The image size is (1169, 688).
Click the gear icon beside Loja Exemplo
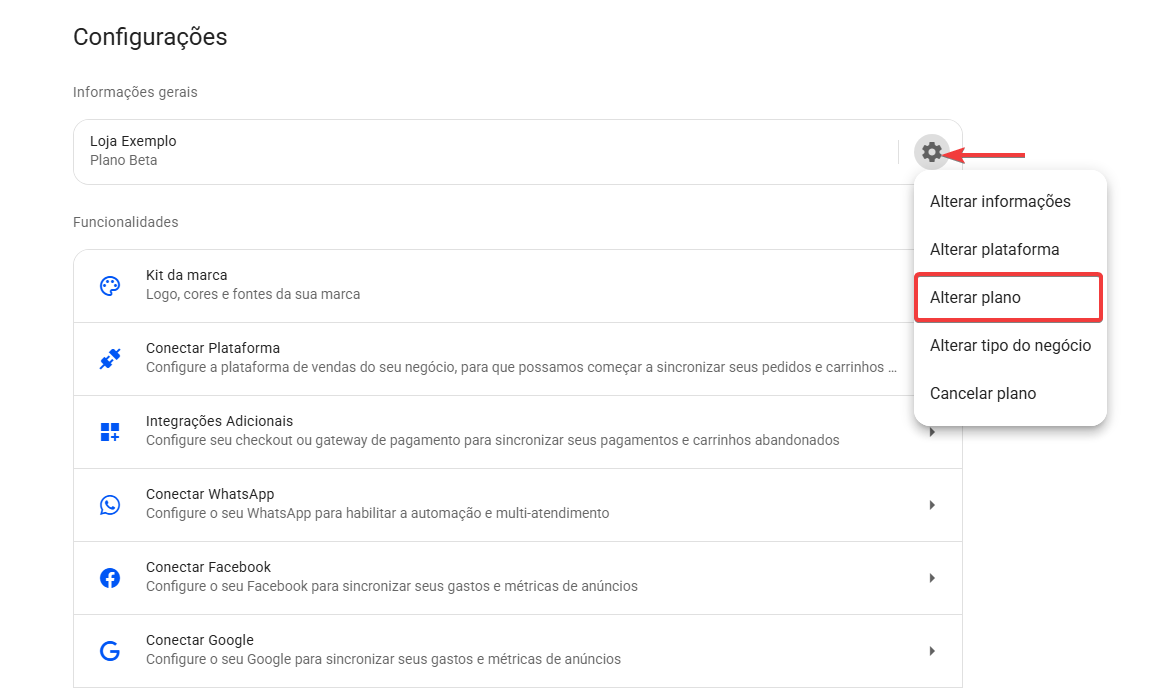[x=931, y=152]
